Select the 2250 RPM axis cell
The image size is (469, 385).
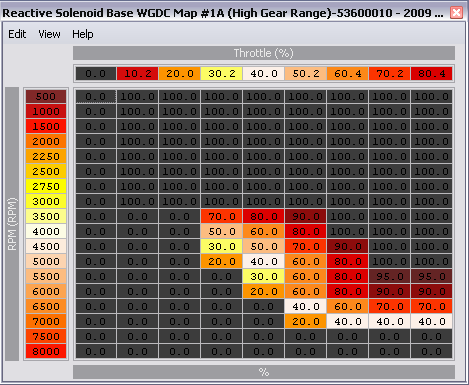46,156
